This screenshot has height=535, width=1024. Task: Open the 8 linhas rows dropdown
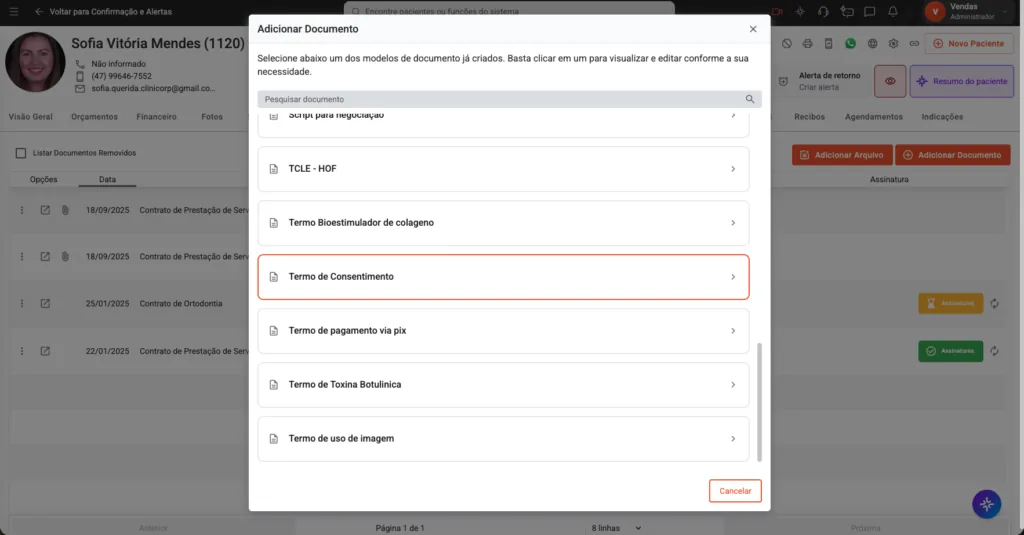click(616, 528)
